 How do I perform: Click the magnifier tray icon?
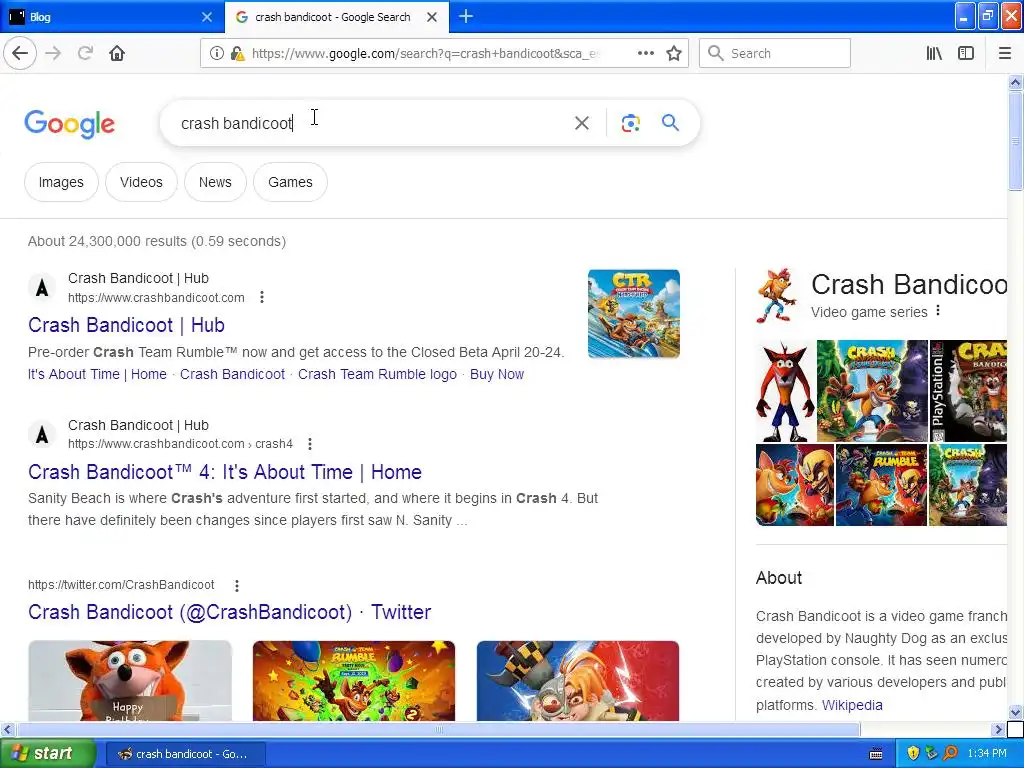click(950, 753)
